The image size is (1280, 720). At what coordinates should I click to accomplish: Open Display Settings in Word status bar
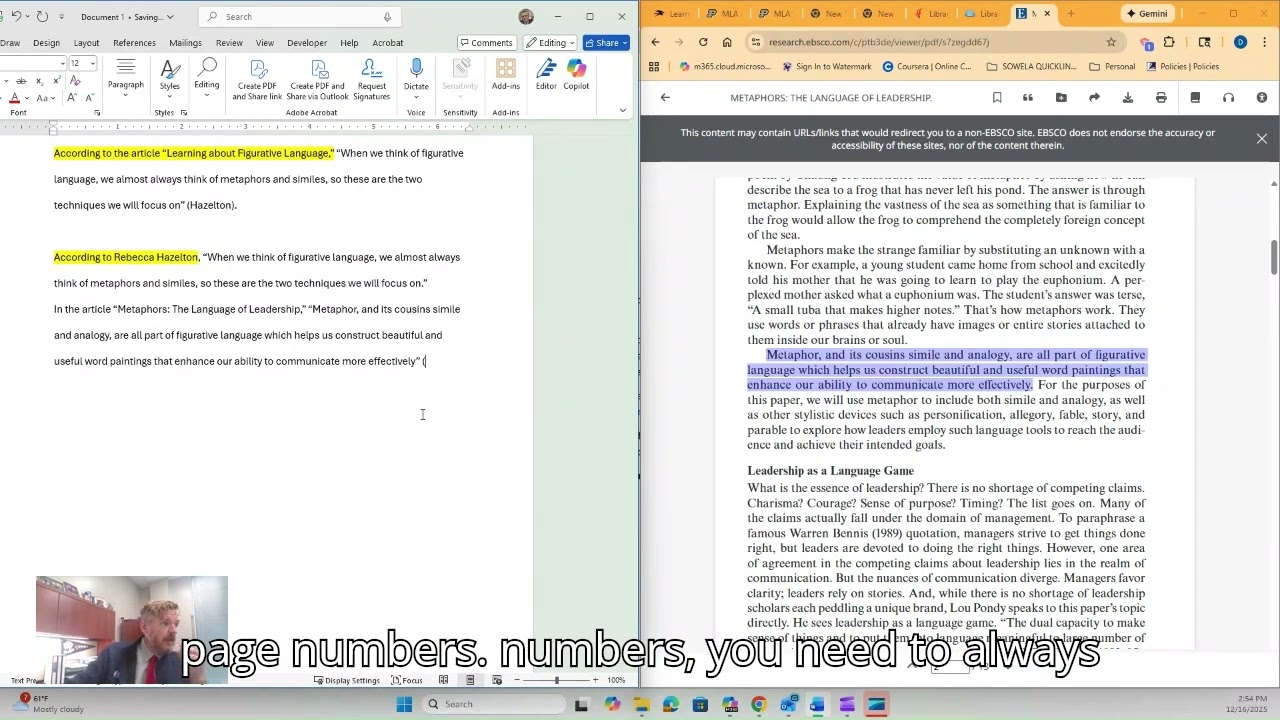(x=347, y=680)
